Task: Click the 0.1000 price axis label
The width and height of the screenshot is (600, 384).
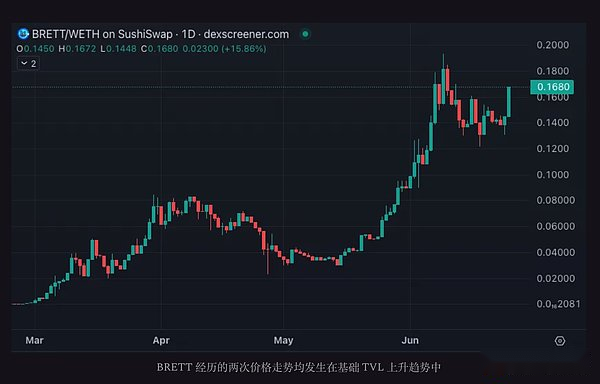Action: point(553,175)
